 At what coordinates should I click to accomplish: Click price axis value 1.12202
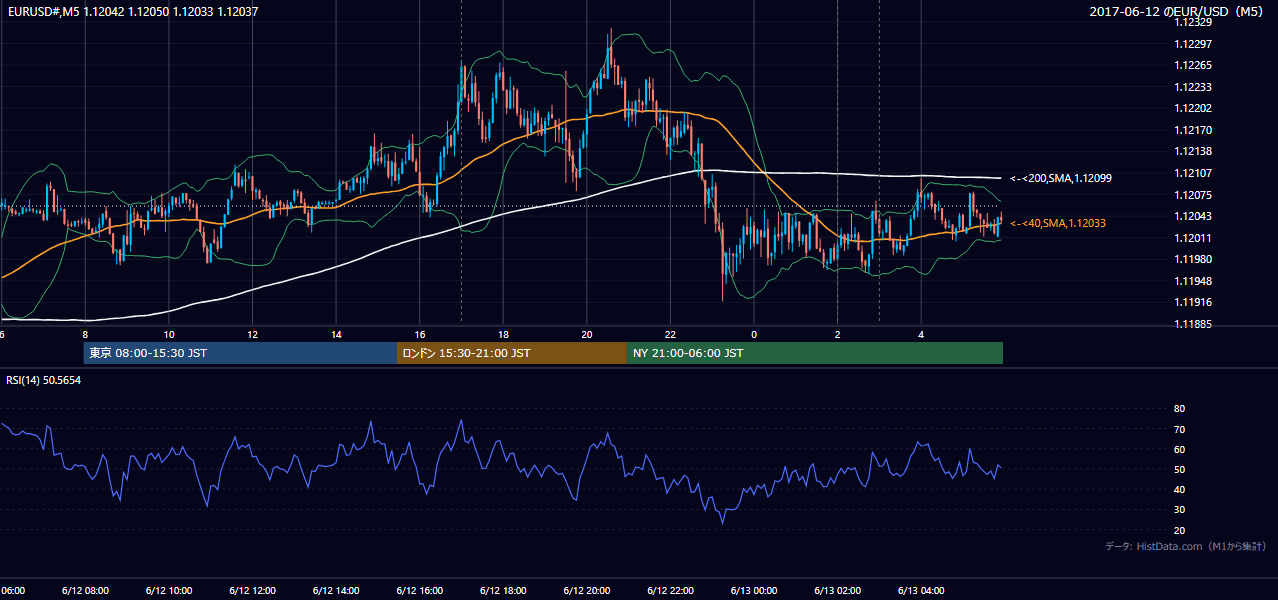pos(1193,108)
